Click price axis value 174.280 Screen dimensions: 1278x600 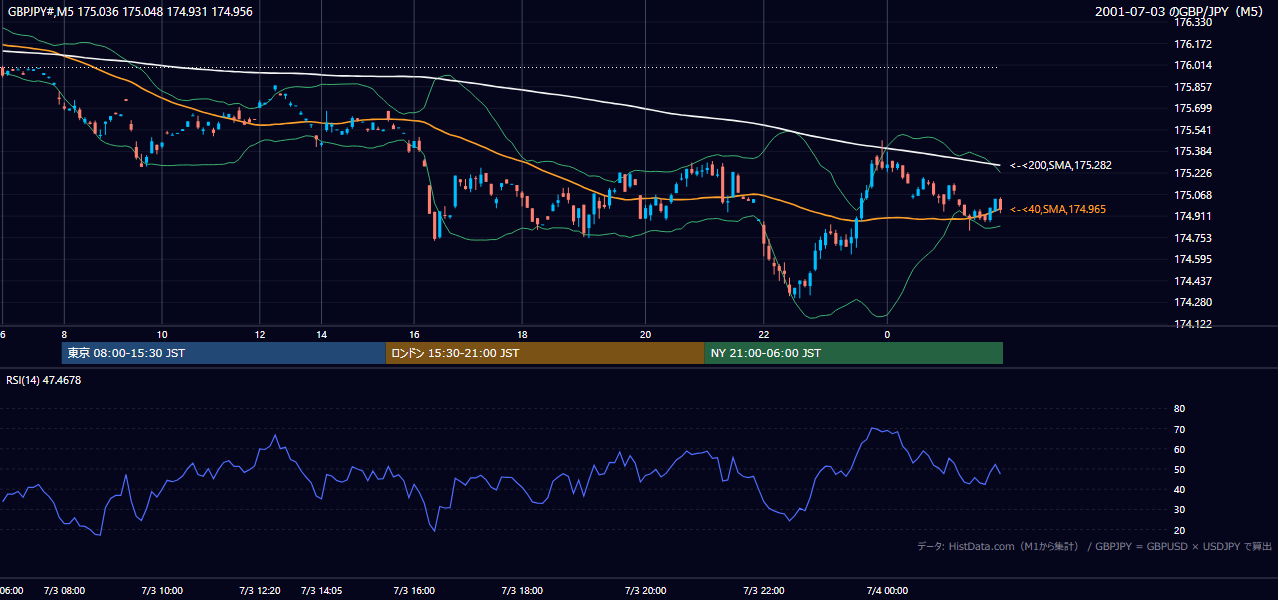pos(1192,302)
